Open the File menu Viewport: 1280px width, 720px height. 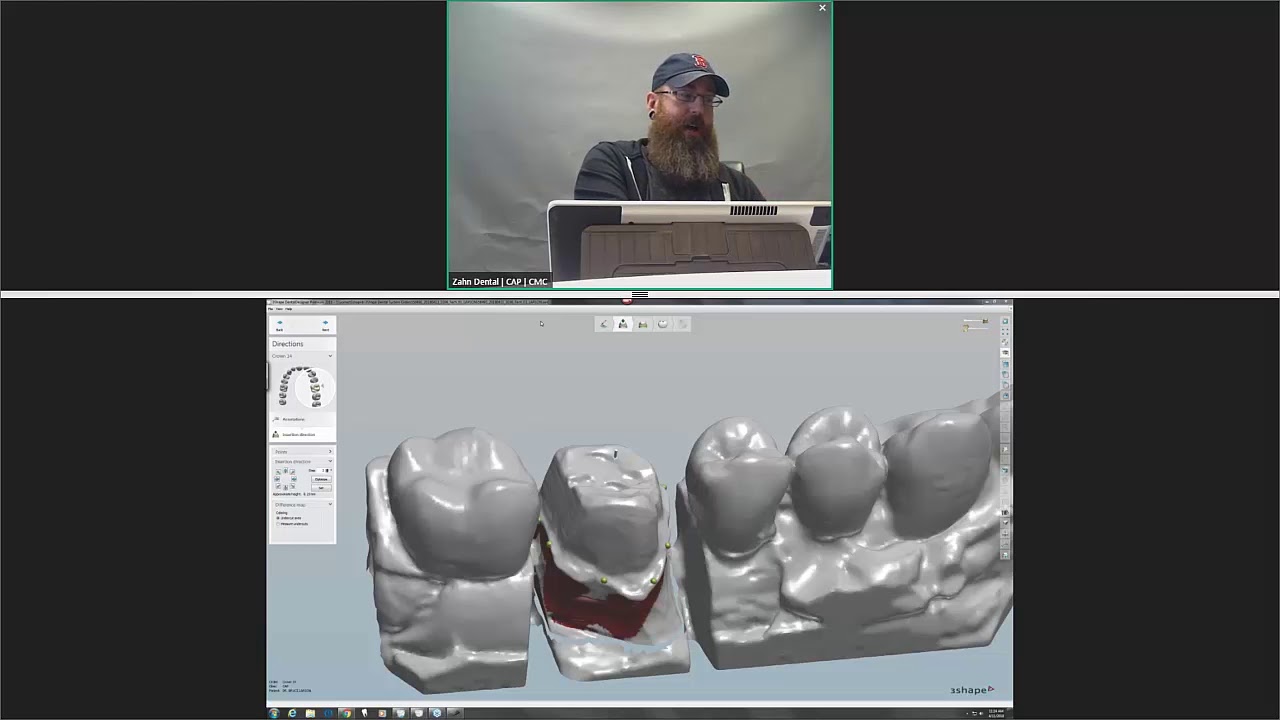click(x=270, y=309)
